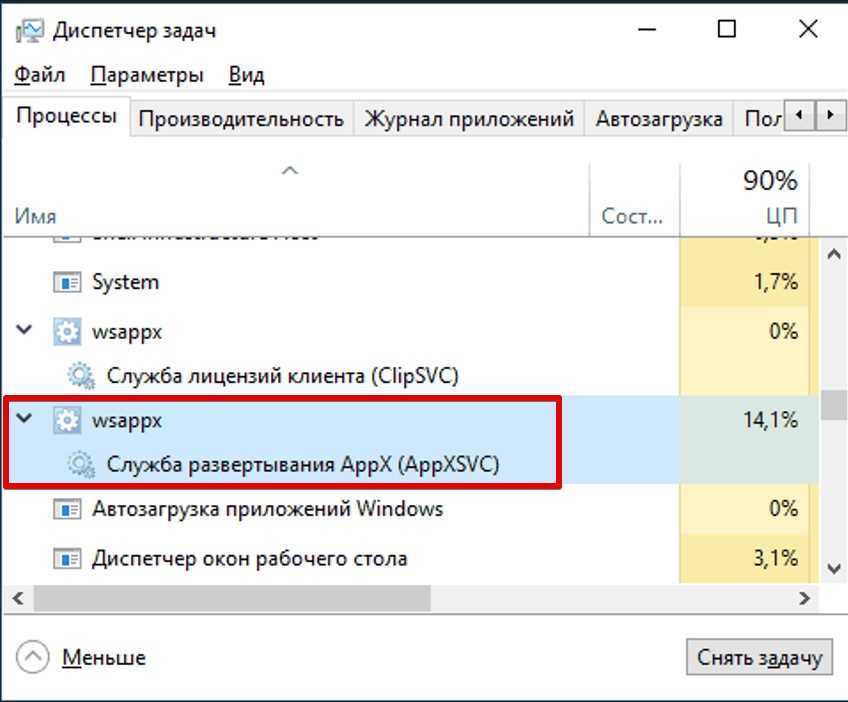Click the Автозагрузка приложений Windows process icon
Screen dimensions: 848x702
click(x=67, y=509)
